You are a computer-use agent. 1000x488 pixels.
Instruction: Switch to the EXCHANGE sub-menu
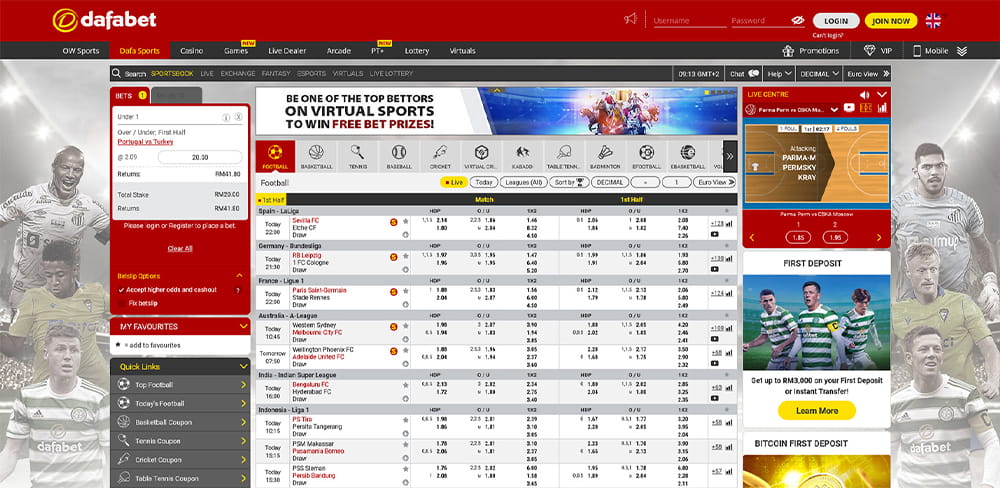pyautogui.click(x=238, y=74)
